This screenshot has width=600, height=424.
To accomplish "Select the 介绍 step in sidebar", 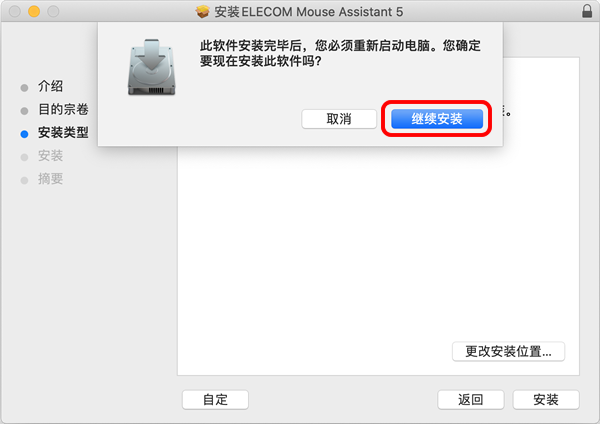I will [x=50, y=86].
